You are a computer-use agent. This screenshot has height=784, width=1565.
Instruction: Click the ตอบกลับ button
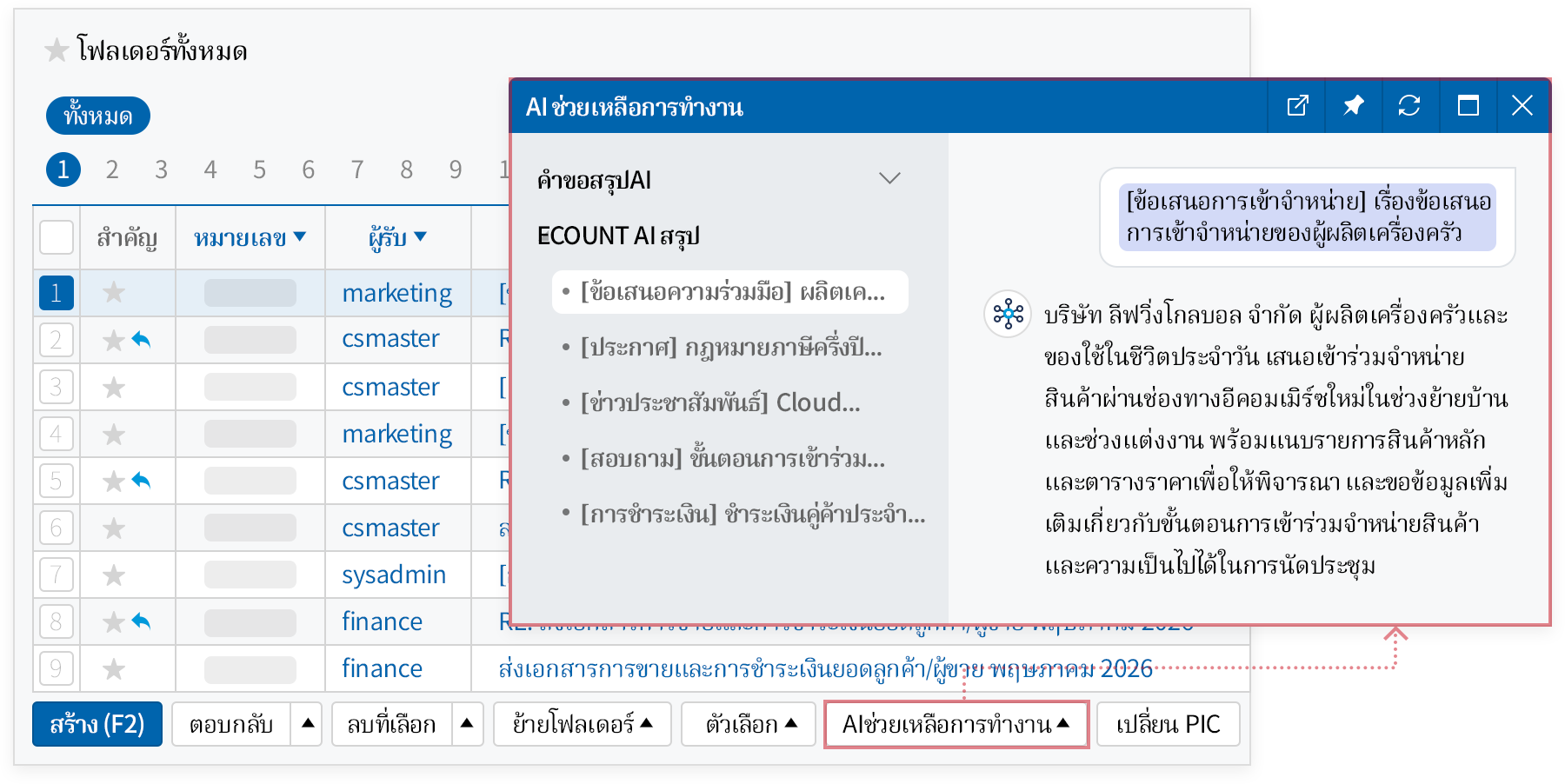coord(231,724)
